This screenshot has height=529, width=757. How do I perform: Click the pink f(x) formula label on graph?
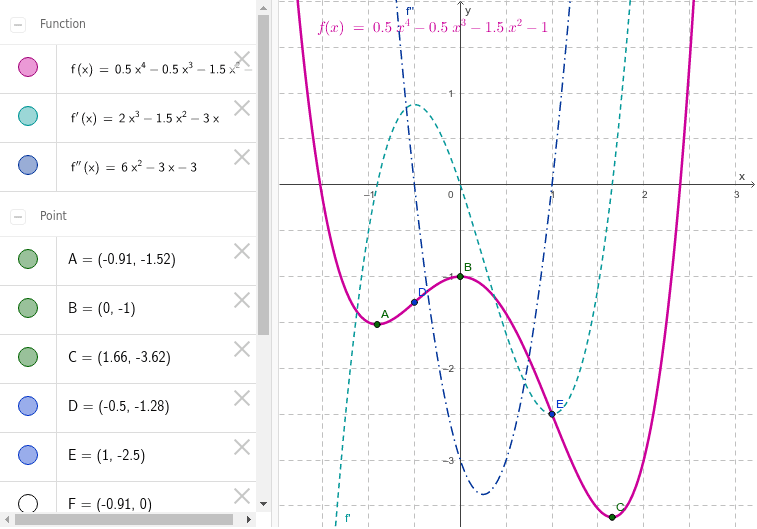pos(433,27)
